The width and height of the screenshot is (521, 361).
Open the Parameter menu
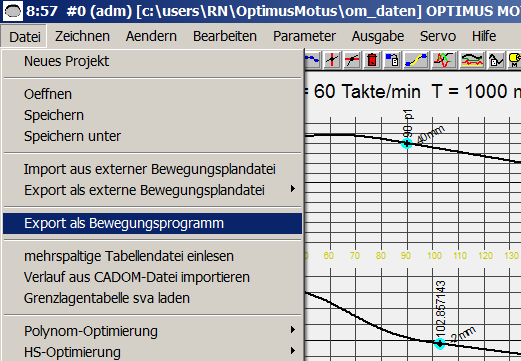(304, 36)
